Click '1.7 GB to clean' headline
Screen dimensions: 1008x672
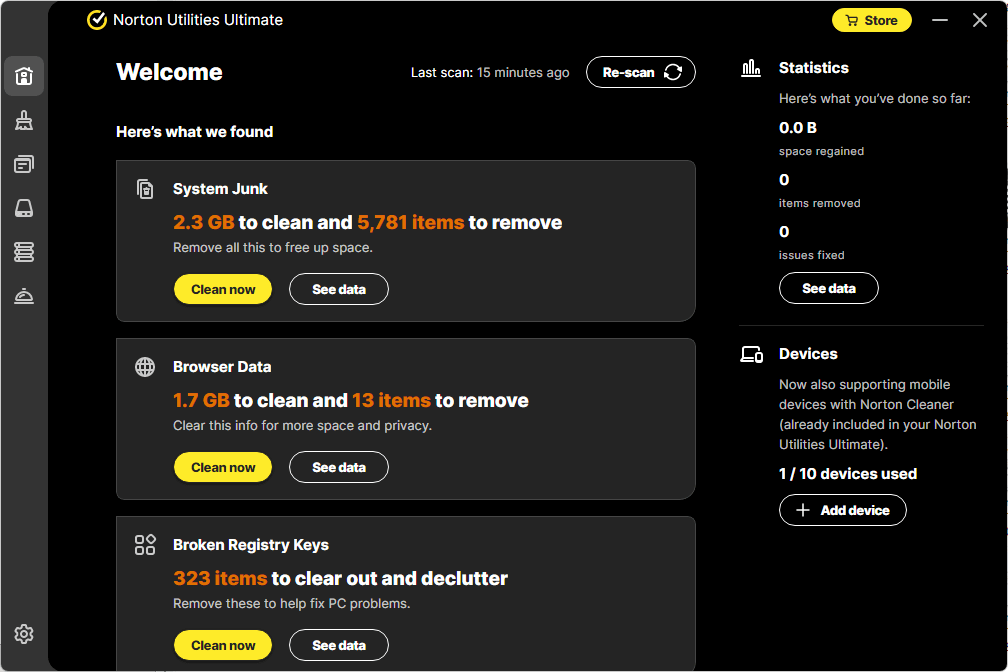point(350,401)
